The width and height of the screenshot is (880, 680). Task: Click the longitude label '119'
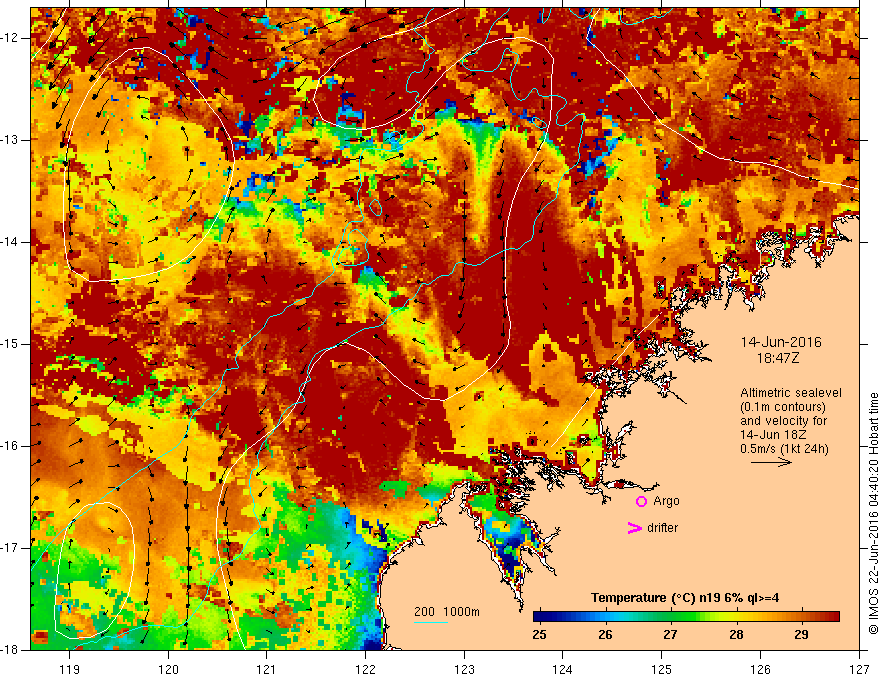coord(70,669)
